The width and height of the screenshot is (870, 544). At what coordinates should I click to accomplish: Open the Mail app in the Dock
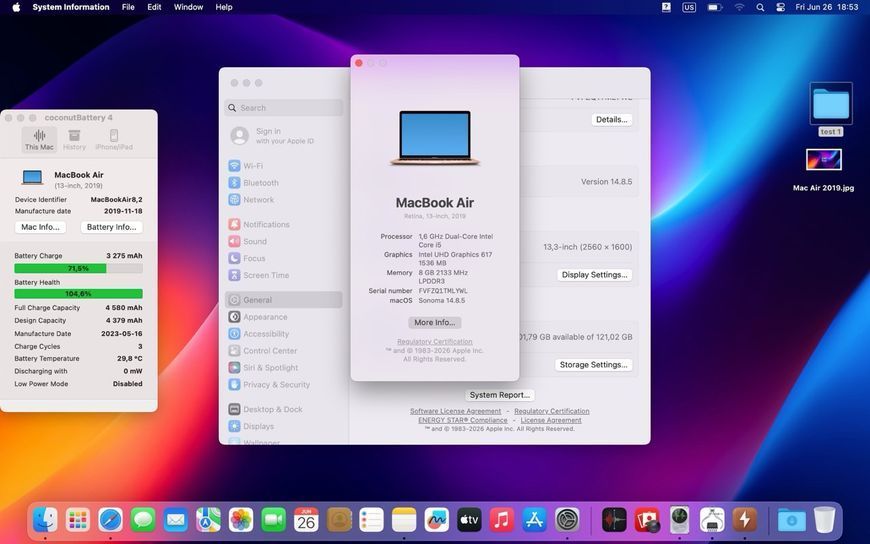(176, 520)
